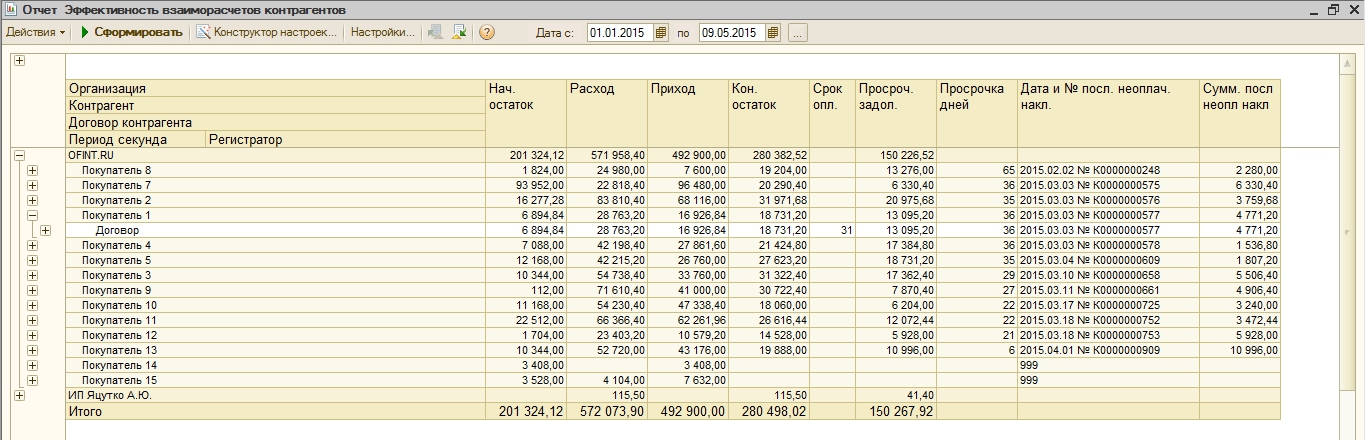1365x440 pixels.
Task: Click Дата и № посл. неоплач. накл. header
Action: (x=1108, y=113)
